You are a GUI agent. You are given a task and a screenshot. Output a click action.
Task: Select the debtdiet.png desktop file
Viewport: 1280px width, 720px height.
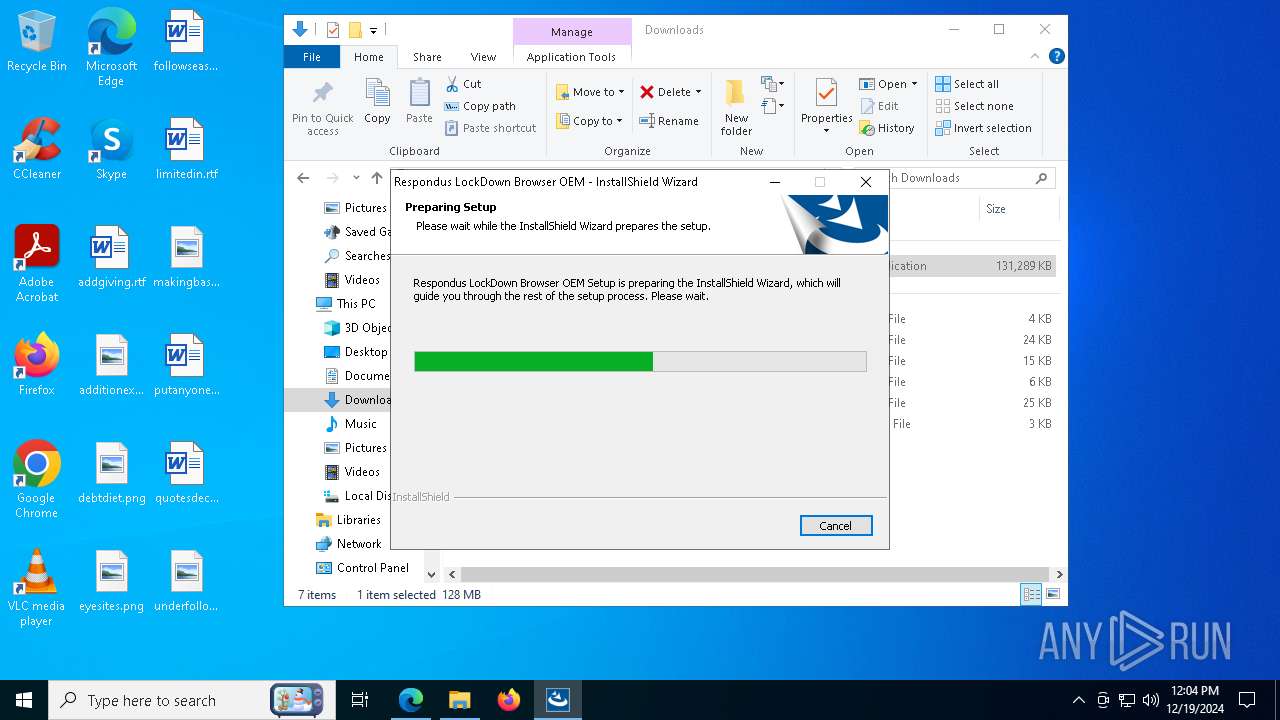(x=112, y=474)
